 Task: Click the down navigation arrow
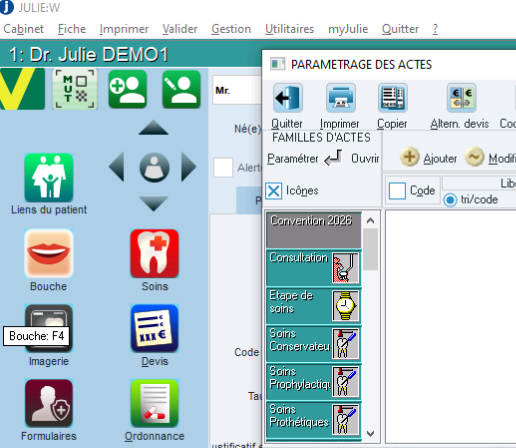pos(153,204)
